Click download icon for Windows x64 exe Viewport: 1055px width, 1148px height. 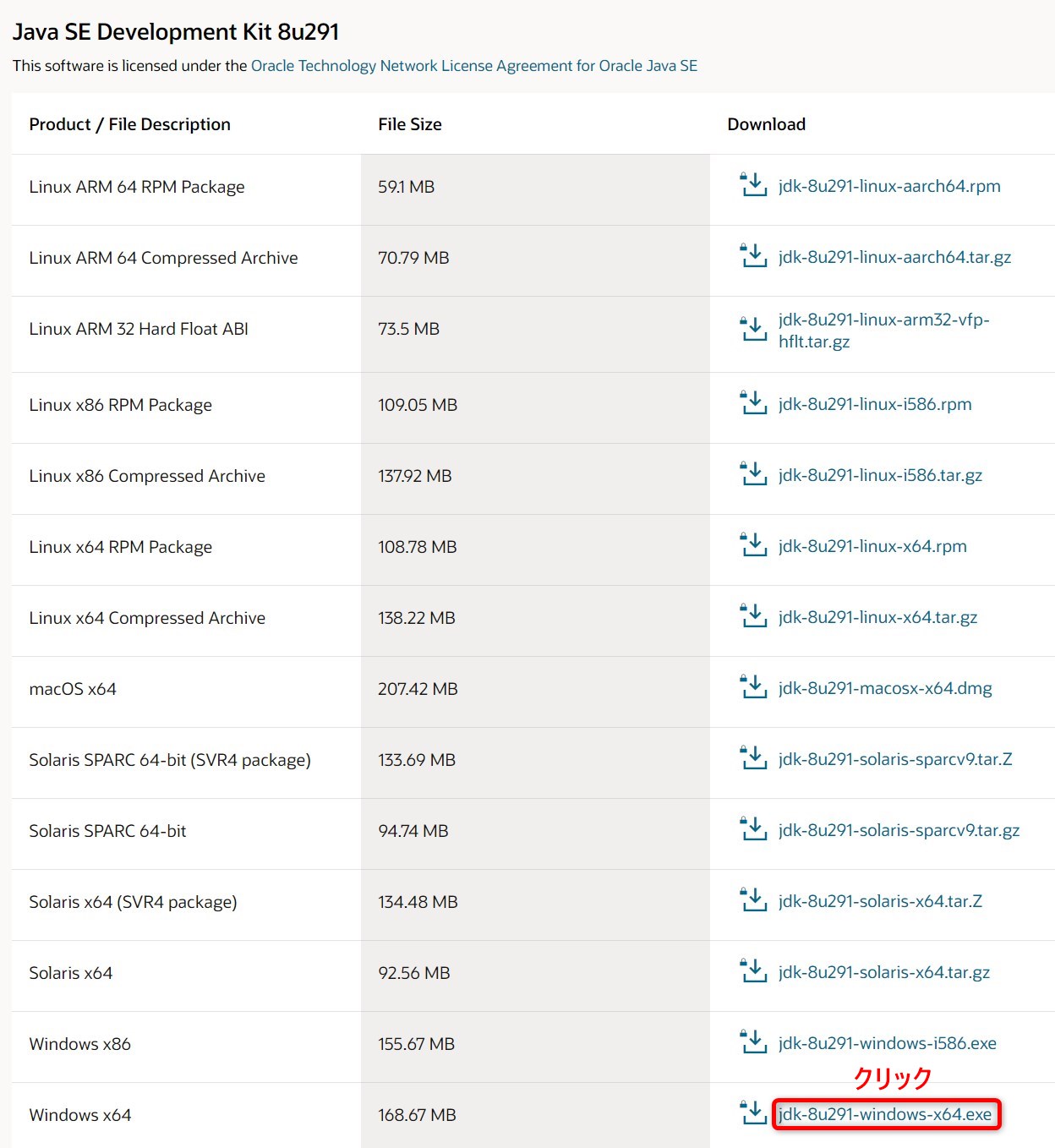tap(753, 1113)
